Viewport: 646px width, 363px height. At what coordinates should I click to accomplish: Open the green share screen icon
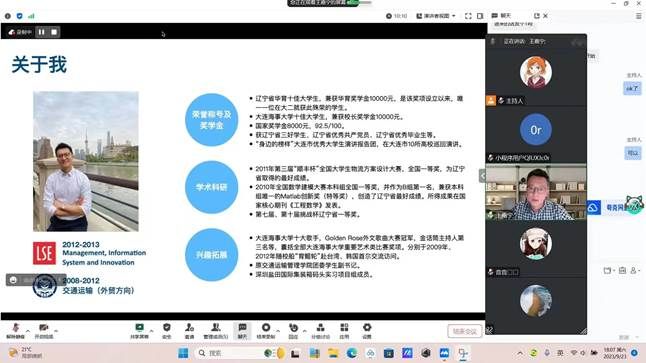pyautogui.click(x=140, y=330)
